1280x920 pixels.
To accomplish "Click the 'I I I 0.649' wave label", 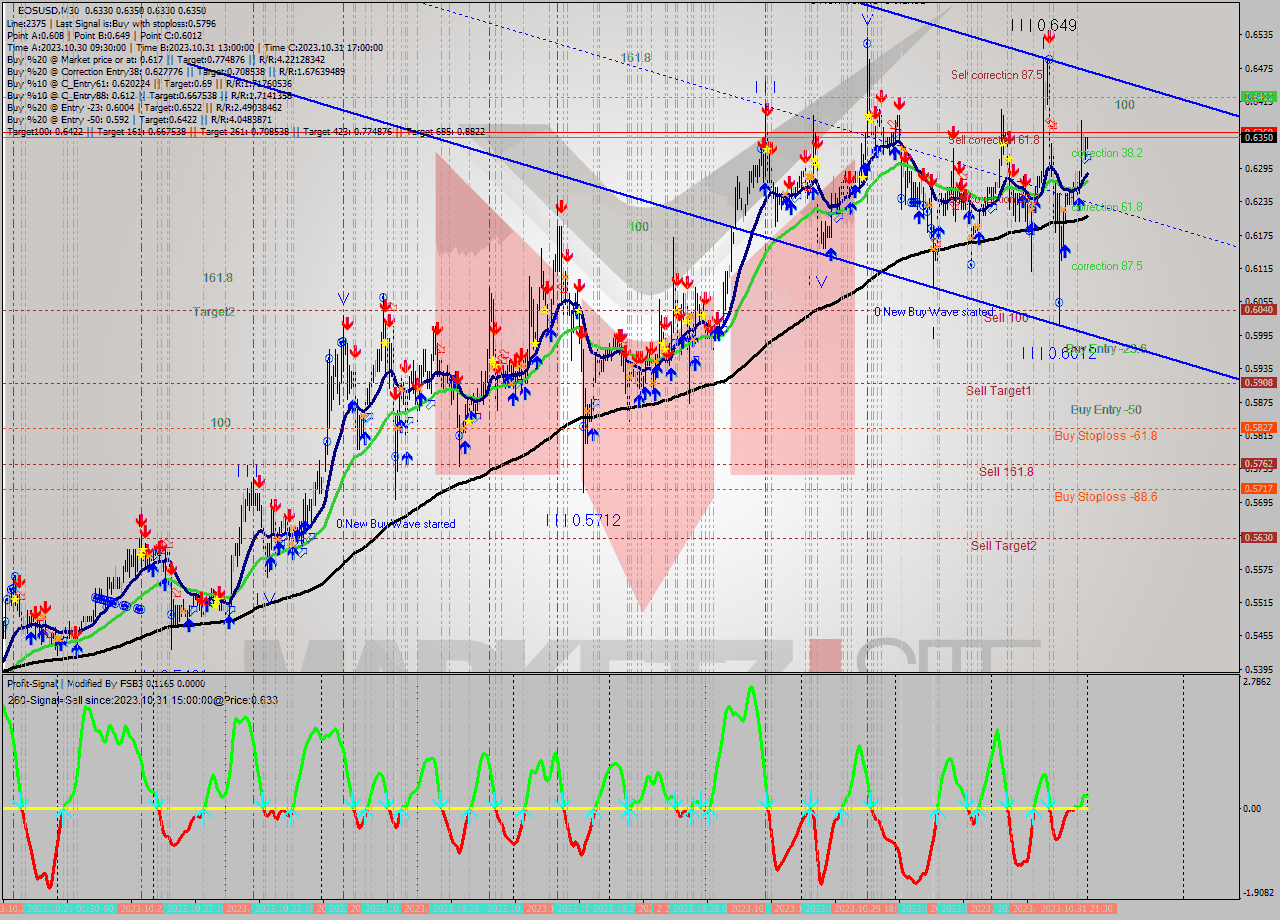I will point(1043,25).
